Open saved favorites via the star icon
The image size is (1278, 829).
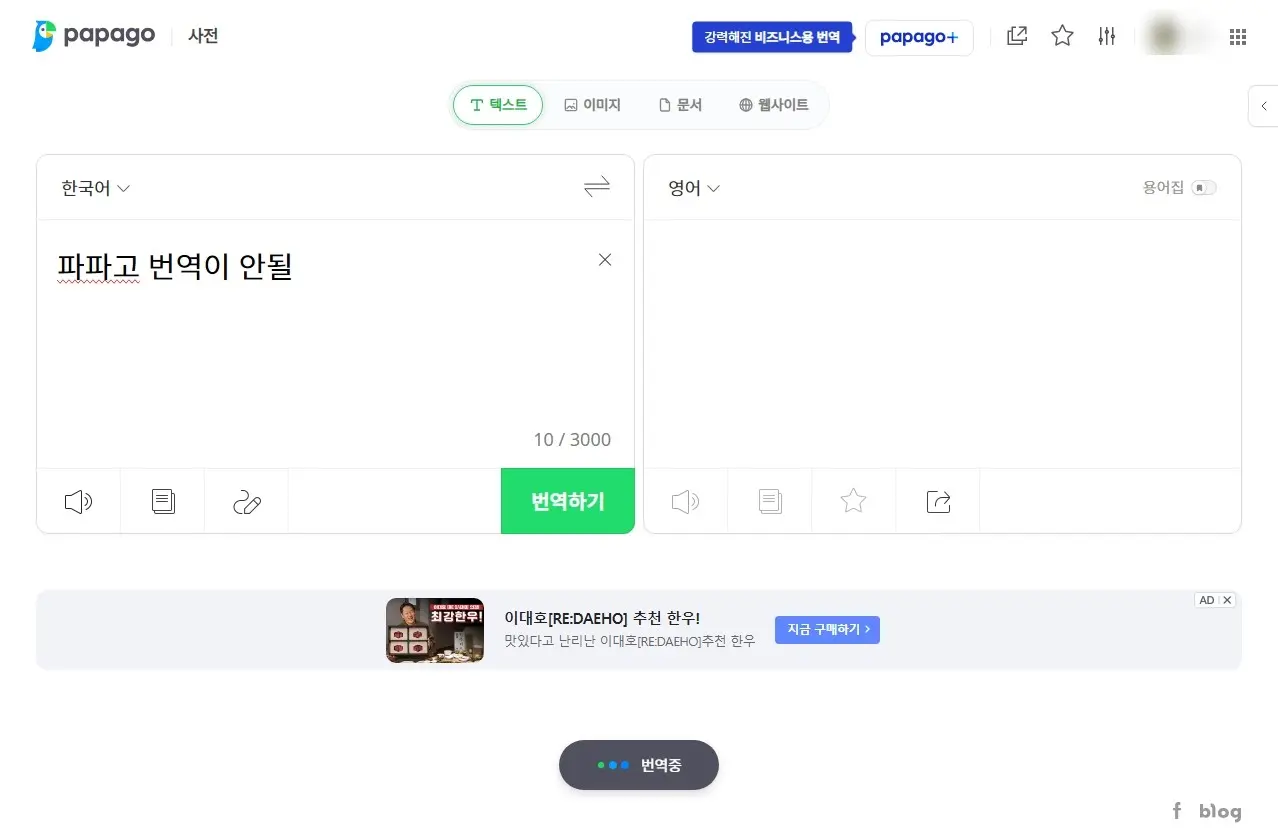(x=1061, y=35)
